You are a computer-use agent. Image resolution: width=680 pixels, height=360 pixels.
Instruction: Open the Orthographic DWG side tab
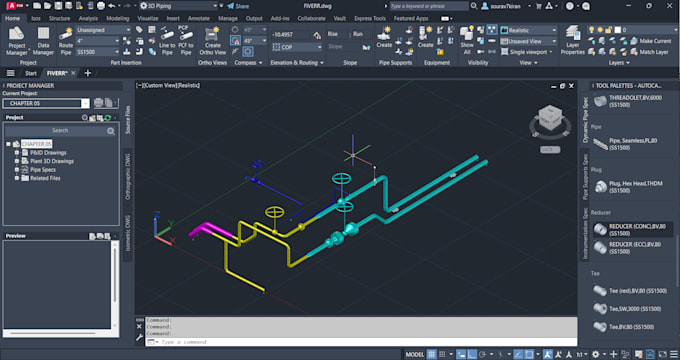coord(128,177)
